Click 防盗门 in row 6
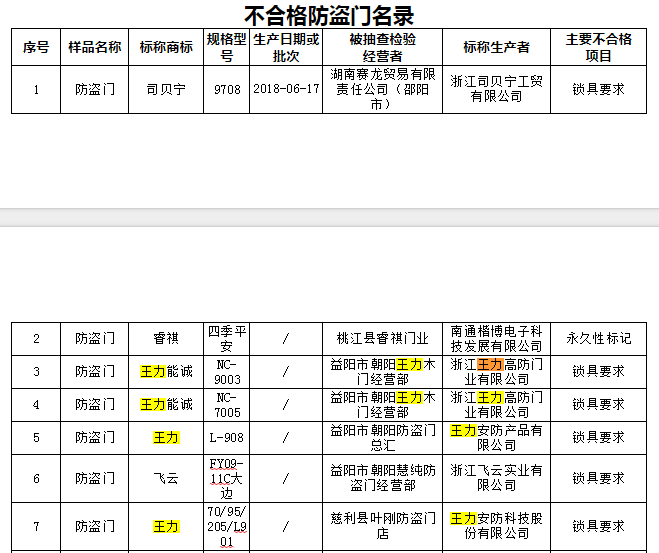 click(x=95, y=479)
